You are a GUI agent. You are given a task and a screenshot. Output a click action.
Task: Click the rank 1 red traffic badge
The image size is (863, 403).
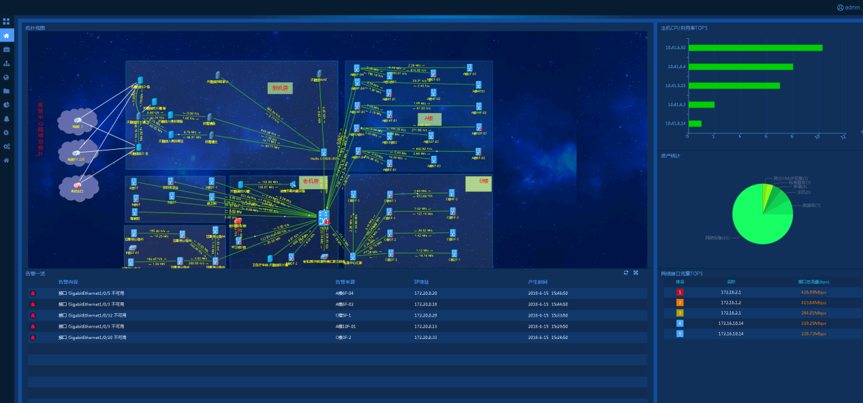pos(680,292)
